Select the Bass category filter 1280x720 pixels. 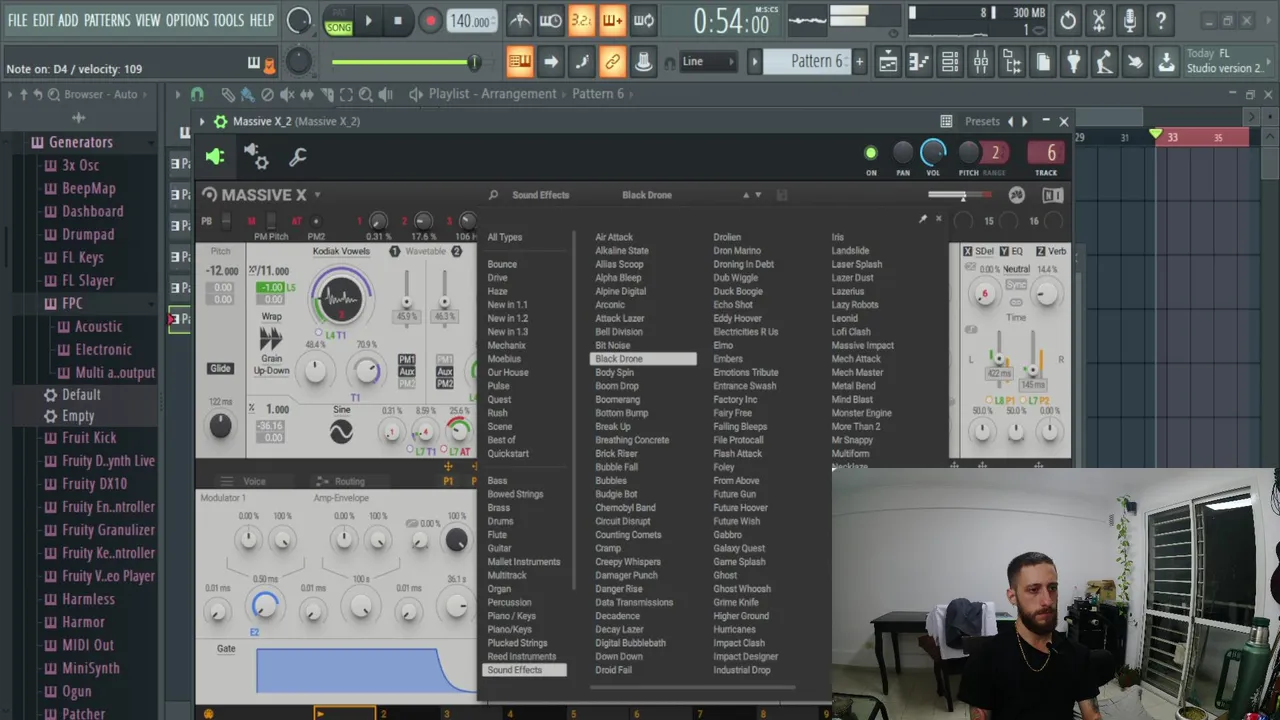click(x=497, y=481)
